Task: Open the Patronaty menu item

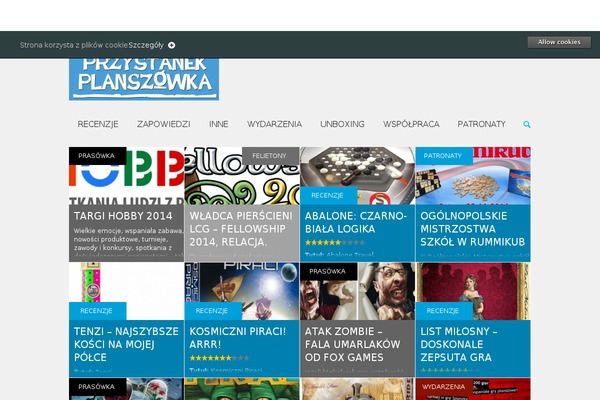Action: pyautogui.click(x=481, y=124)
